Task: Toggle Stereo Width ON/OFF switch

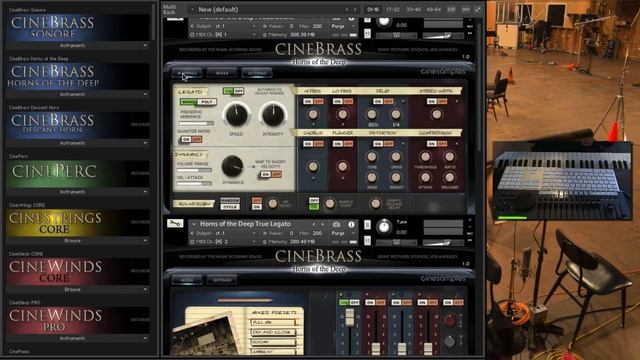Action: [437, 101]
